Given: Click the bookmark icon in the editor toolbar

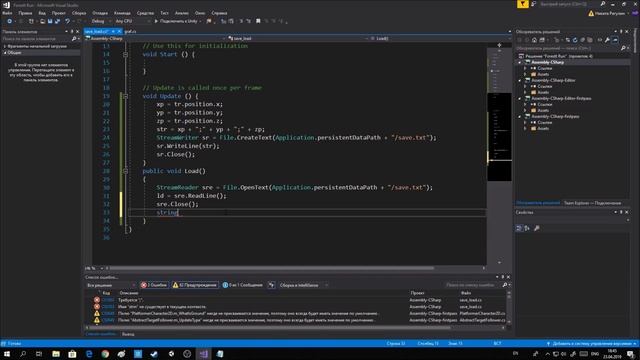Looking at the screenshot, I should (x=258, y=21).
